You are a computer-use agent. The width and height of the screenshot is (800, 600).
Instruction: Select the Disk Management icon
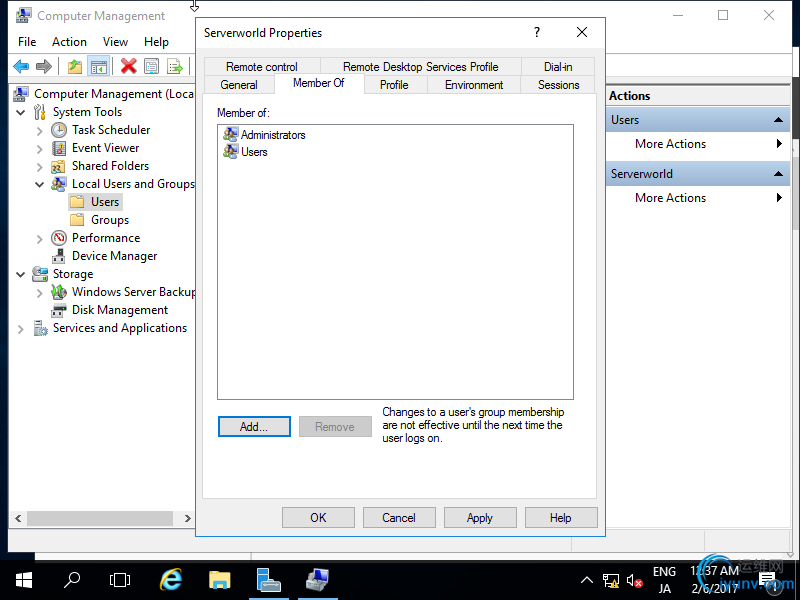[59, 310]
